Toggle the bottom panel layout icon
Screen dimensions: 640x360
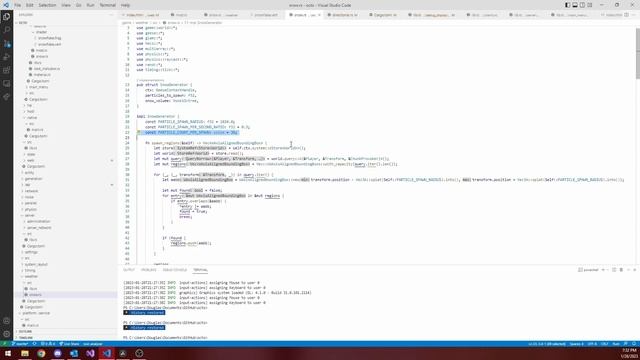click(x=575, y=5)
